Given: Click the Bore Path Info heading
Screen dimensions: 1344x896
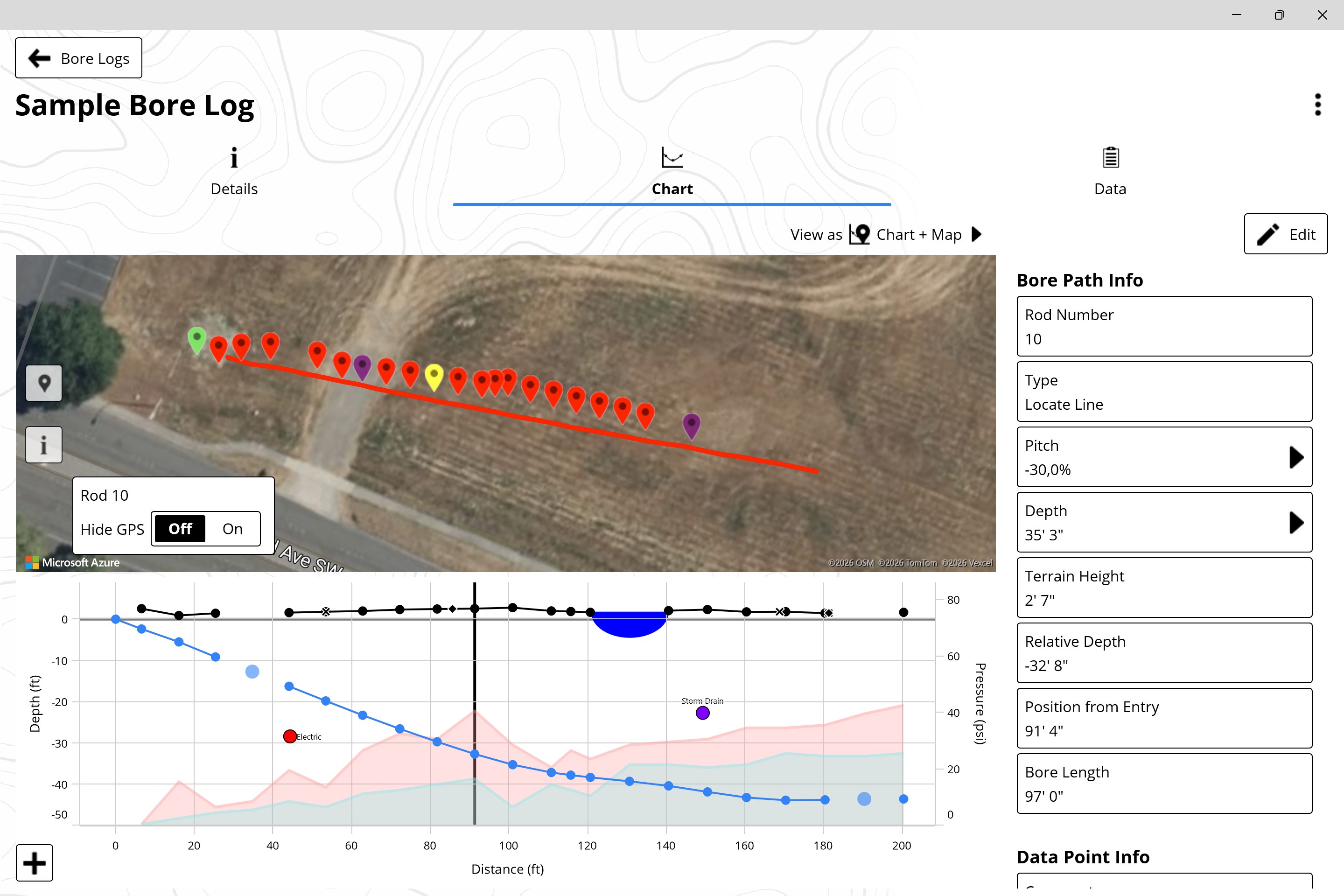Looking at the screenshot, I should (x=1080, y=280).
